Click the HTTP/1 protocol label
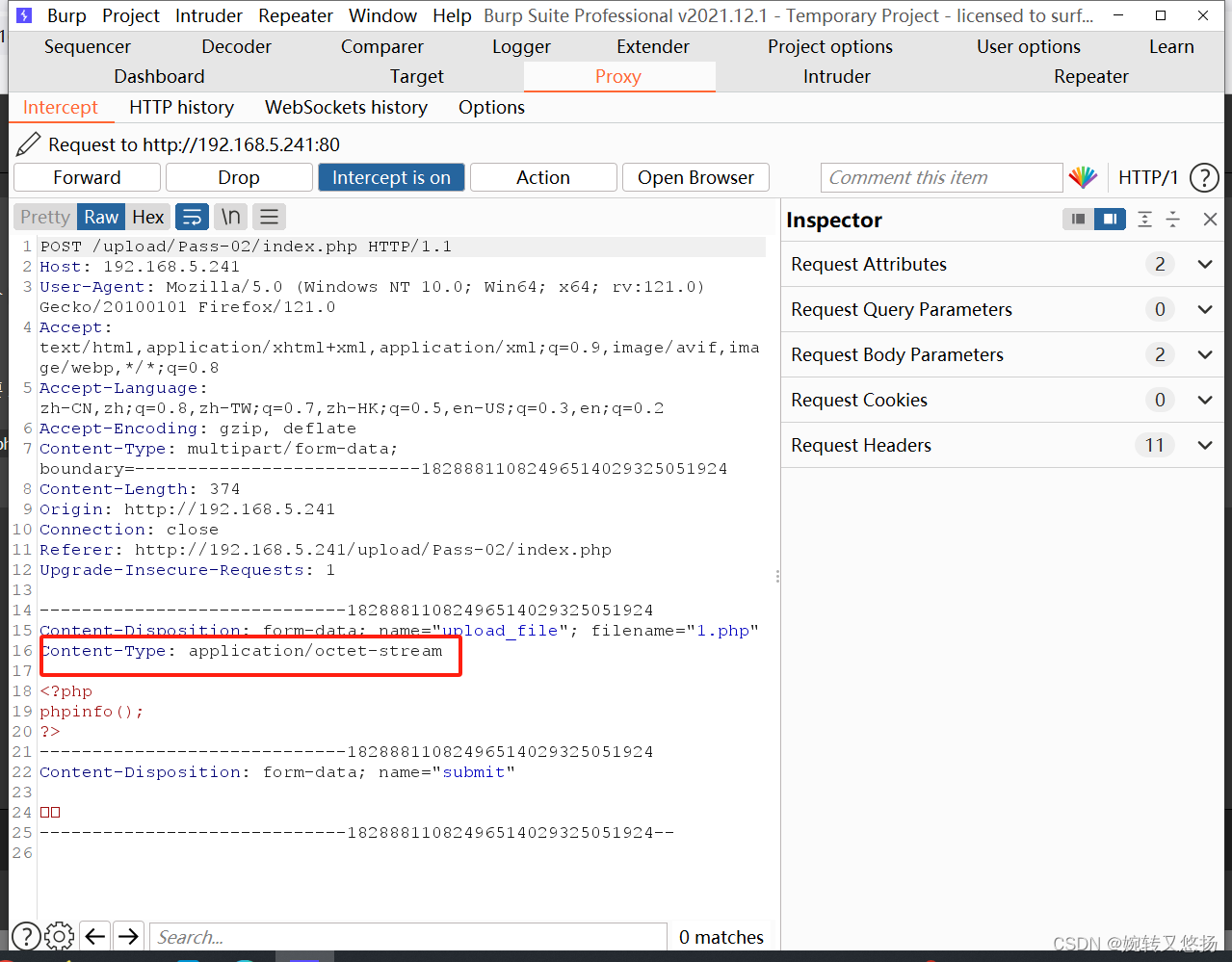Image resolution: width=1232 pixels, height=962 pixels. 1148,177
